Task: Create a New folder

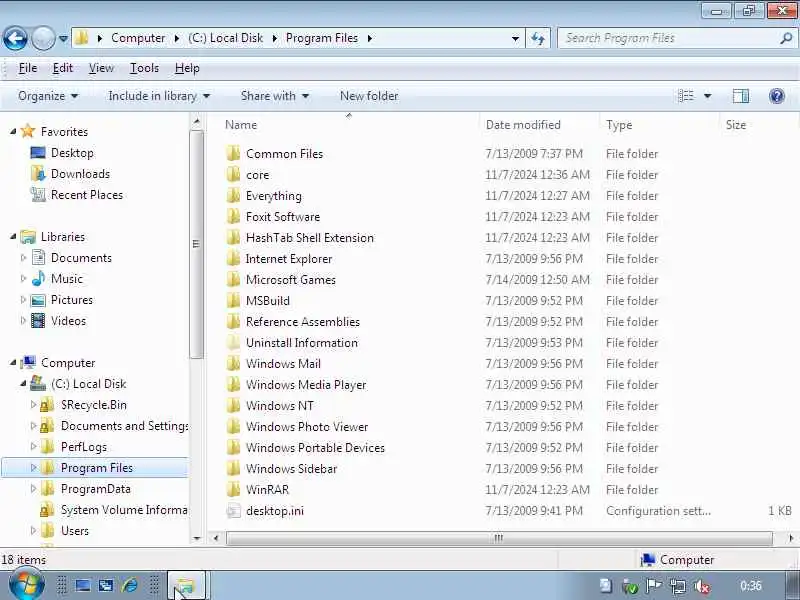Action: [369, 96]
